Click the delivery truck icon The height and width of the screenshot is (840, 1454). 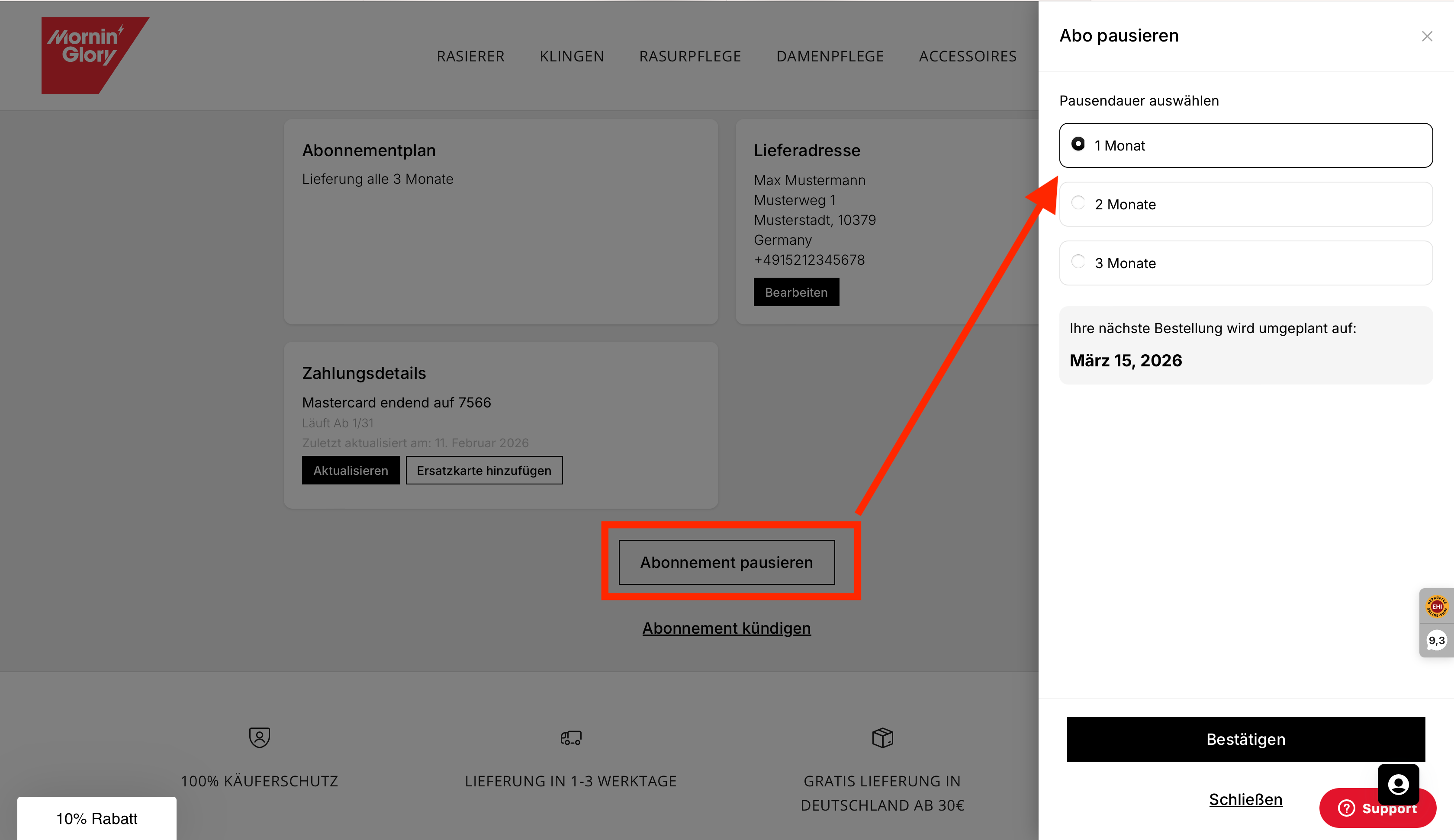[x=571, y=737]
